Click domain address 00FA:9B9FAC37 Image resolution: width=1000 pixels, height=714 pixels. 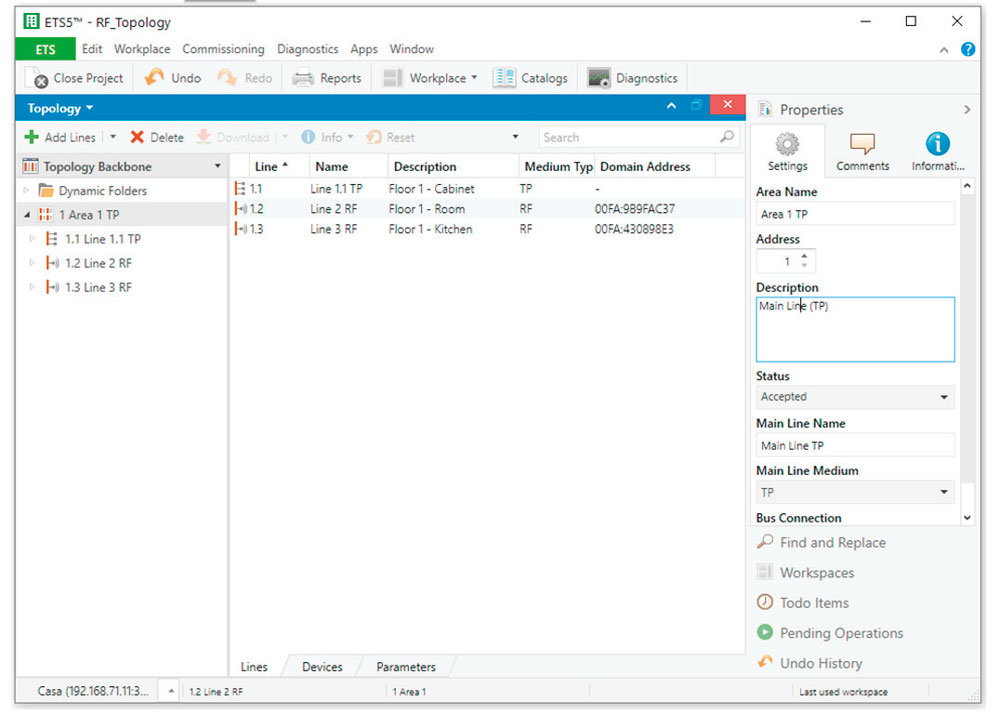(635, 208)
